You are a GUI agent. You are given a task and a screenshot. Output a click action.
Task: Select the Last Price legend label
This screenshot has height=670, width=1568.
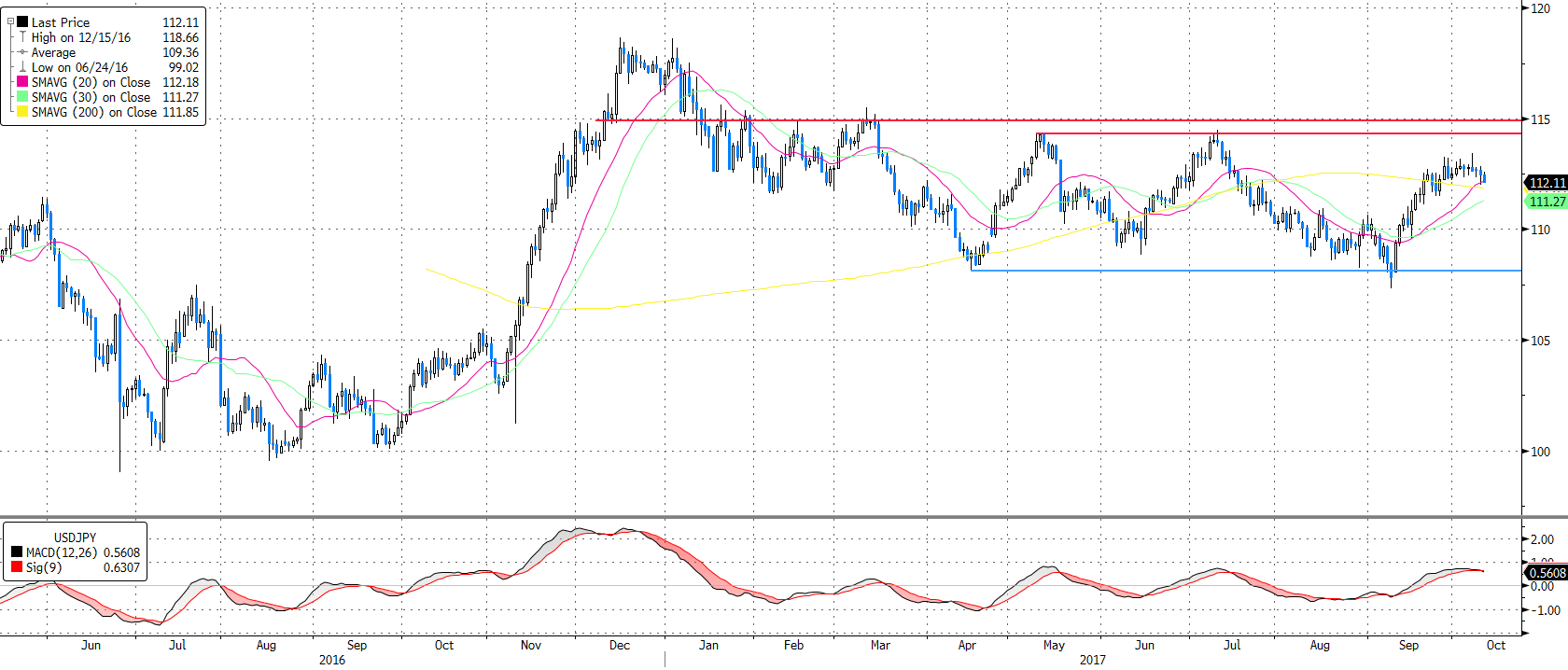click(61, 22)
